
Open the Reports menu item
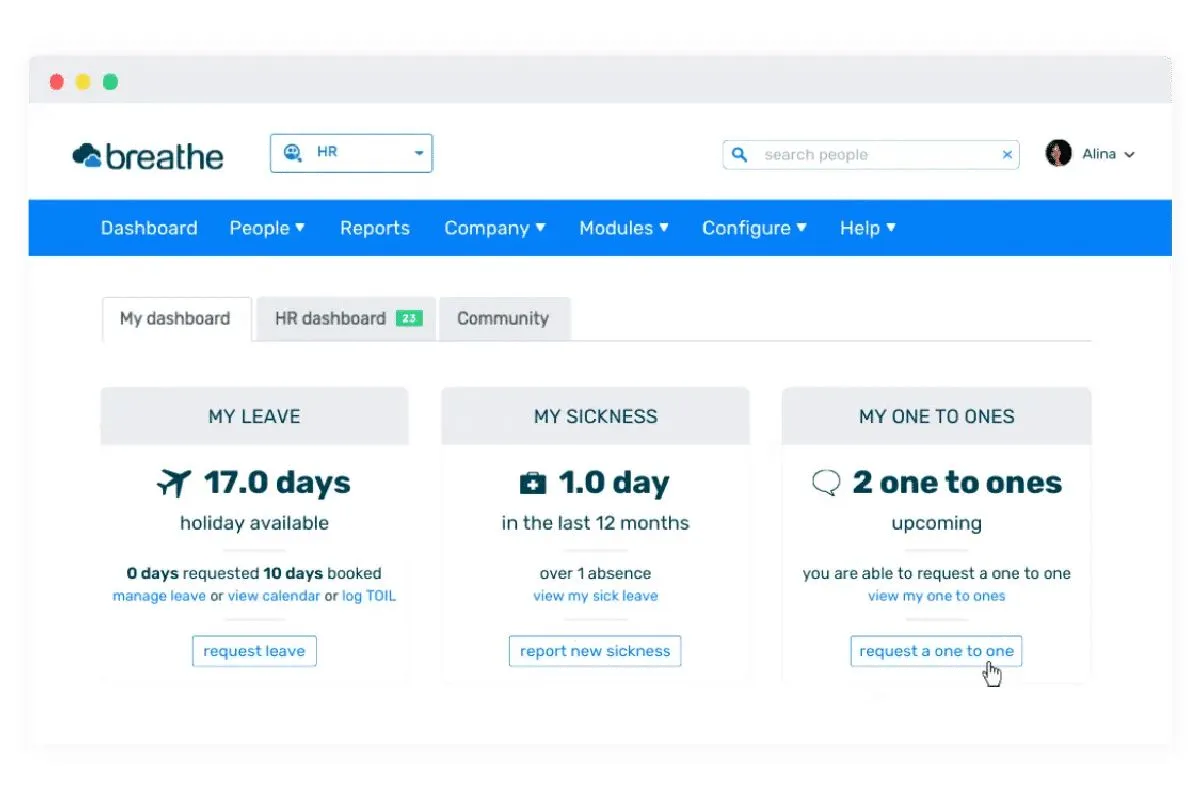click(x=375, y=228)
